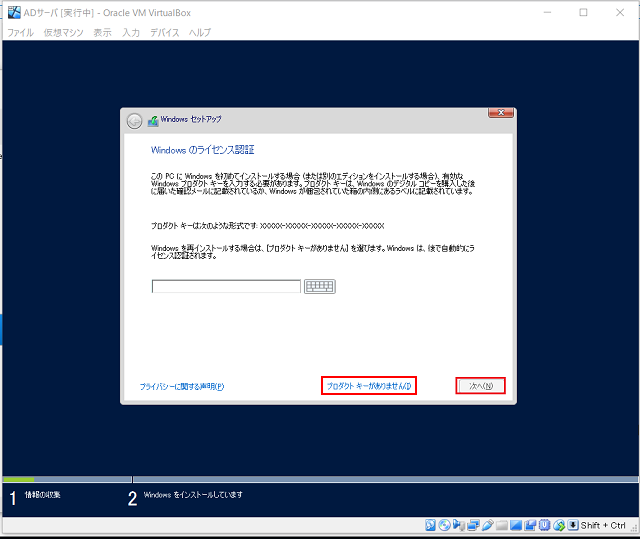640x539 pixels.
Task: Open the ヘルプ menu
Action: click(x=200, y=33)
